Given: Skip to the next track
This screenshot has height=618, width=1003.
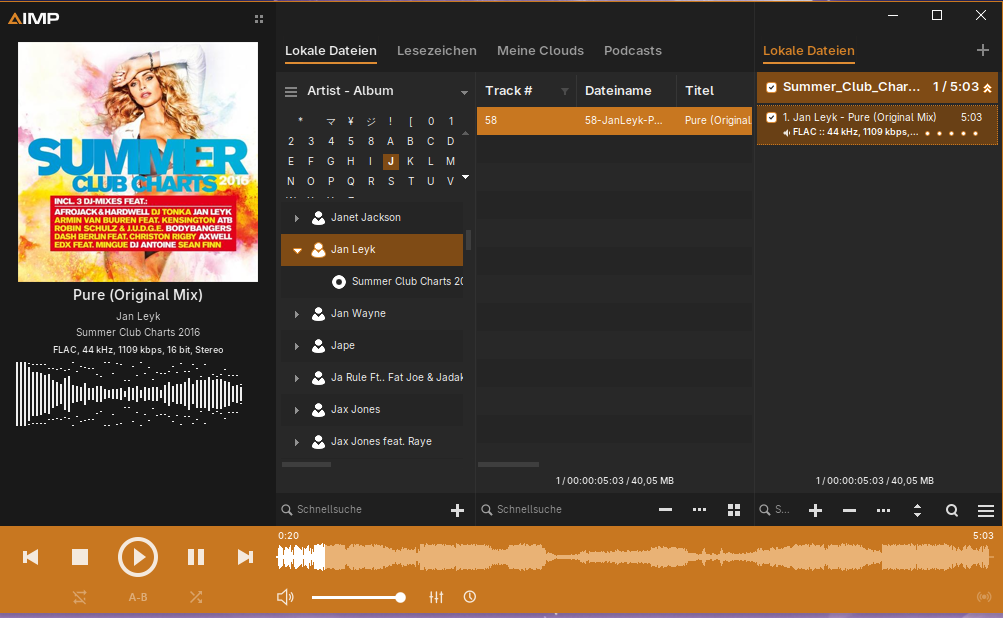Looking at the screenshot, I should 245,557.
